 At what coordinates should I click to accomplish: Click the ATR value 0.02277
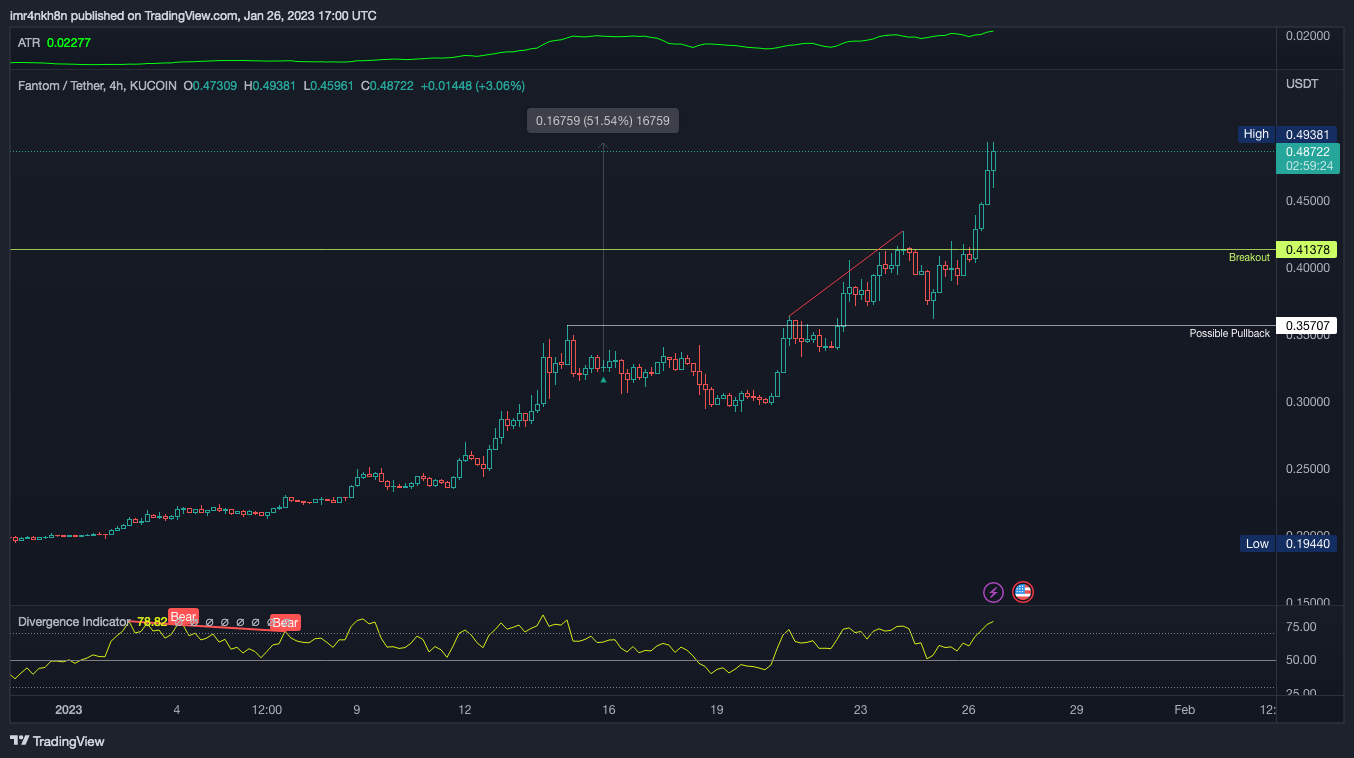point(69,43)
